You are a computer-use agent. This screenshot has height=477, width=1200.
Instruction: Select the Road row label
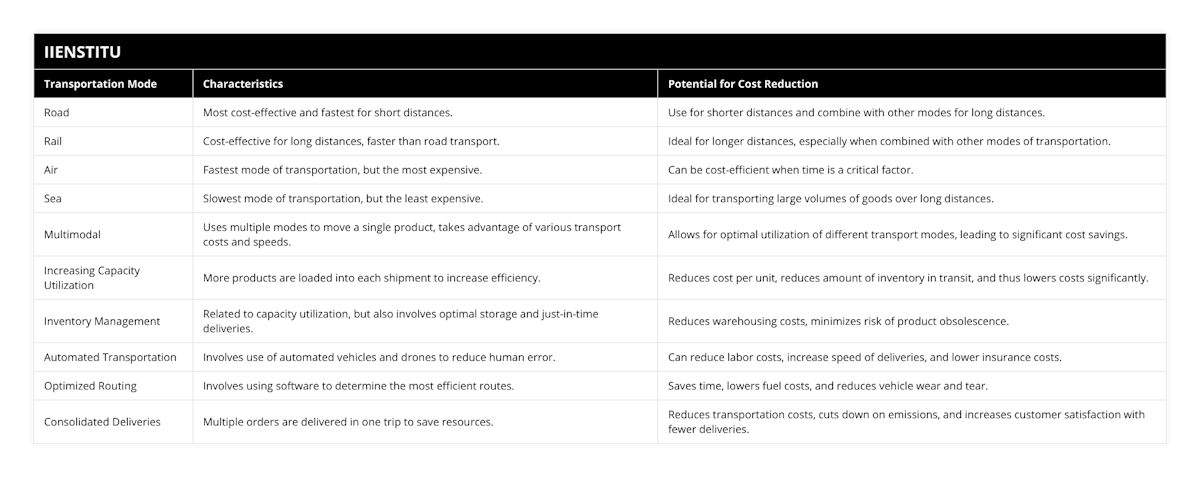click(57, 113)
